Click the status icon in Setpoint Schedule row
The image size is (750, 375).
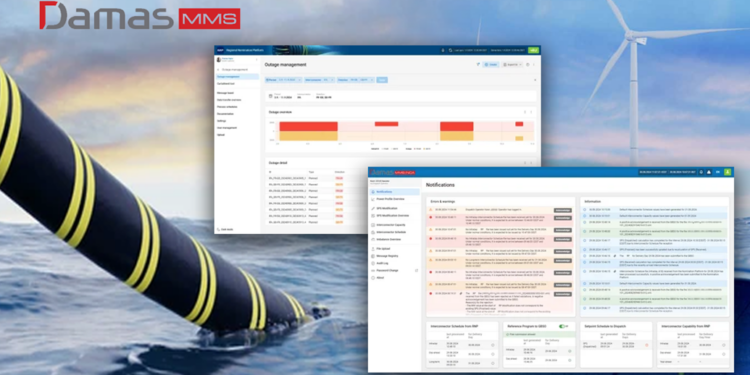[647, 345]
